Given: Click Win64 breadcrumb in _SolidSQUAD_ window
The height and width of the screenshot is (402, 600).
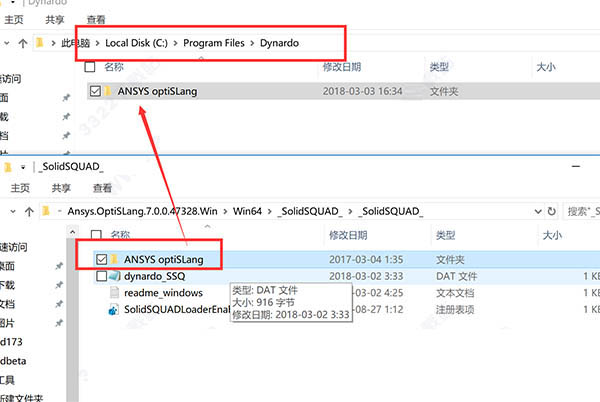Looking at the screenshot, I should (x=247, y=211).
